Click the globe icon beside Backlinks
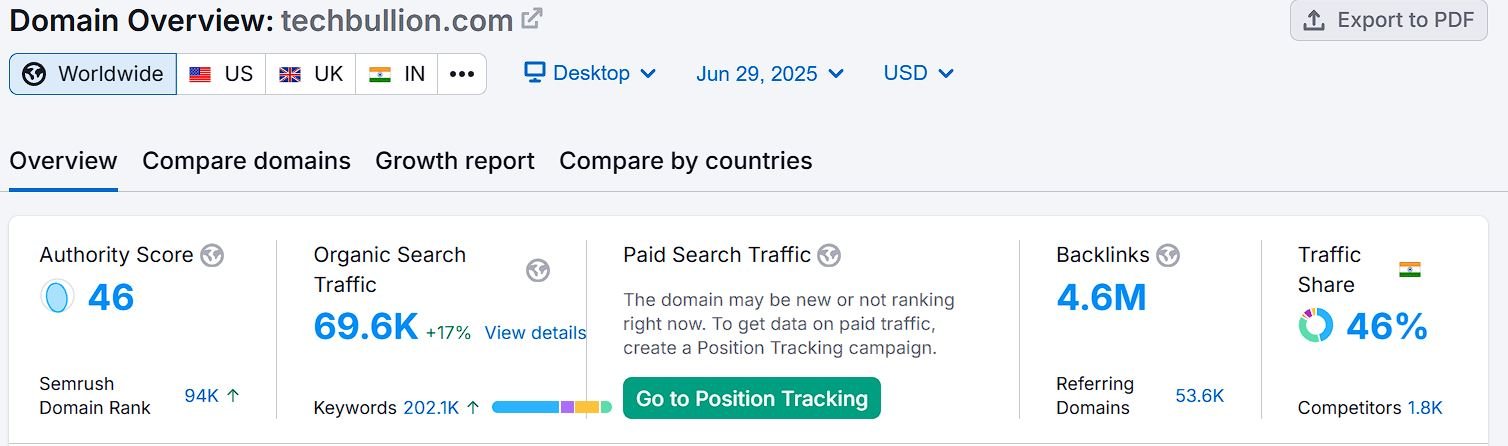This screenshot has height=446, width=1508. [1168, 255]
